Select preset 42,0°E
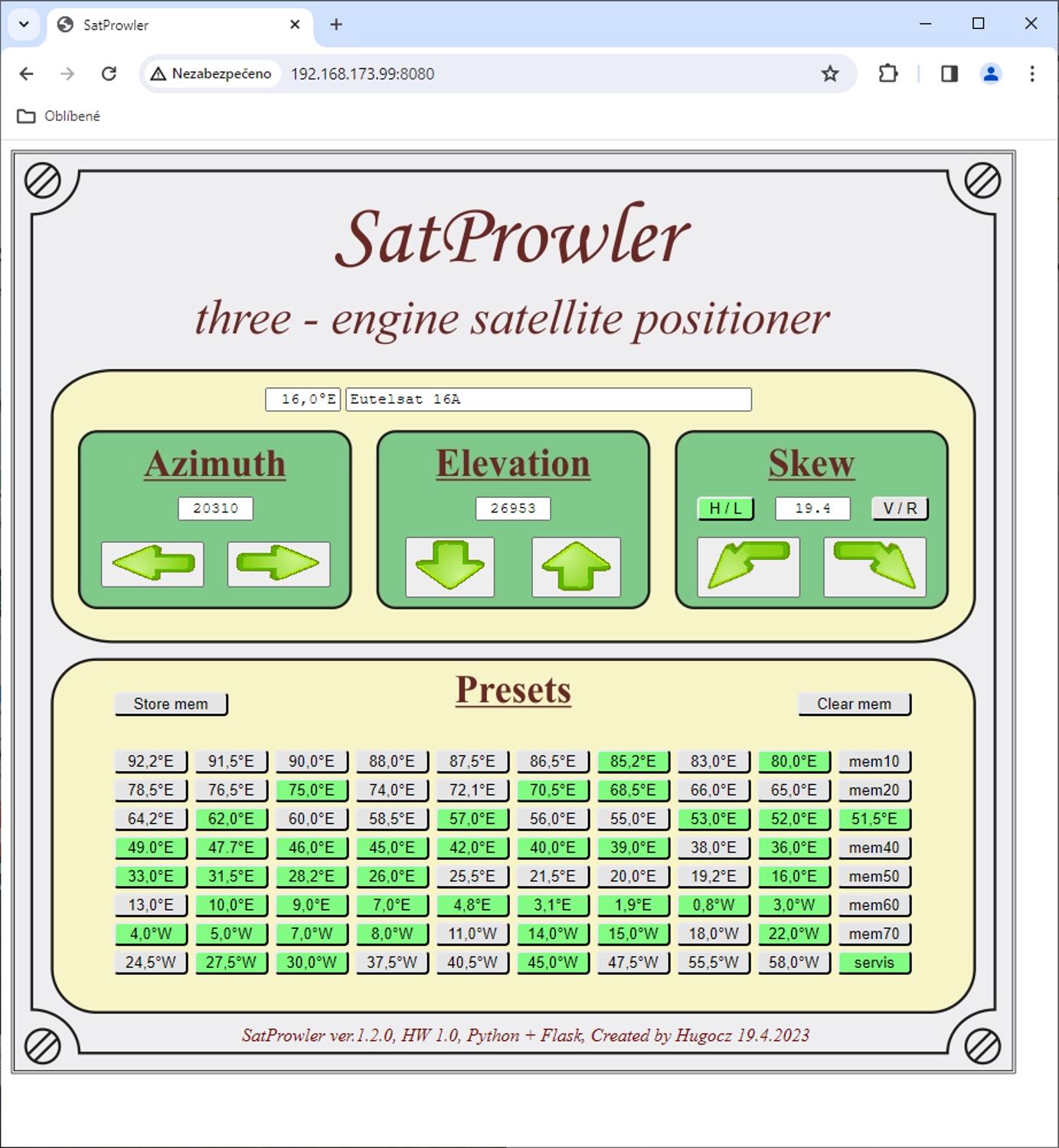1059x1148 pixels. coord(472,848)
